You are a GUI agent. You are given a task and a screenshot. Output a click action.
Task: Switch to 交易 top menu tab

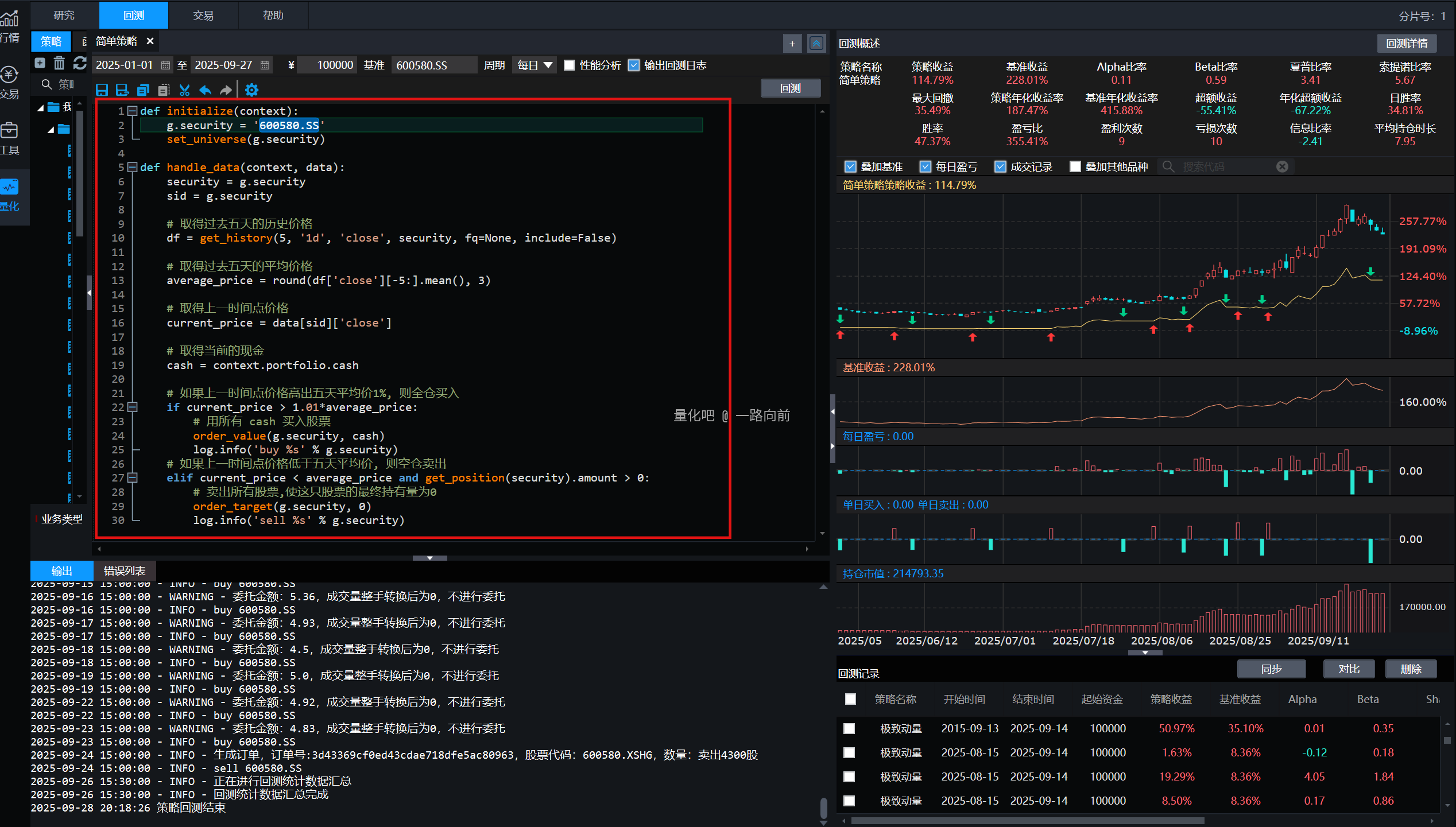click(x=203, y=15)
